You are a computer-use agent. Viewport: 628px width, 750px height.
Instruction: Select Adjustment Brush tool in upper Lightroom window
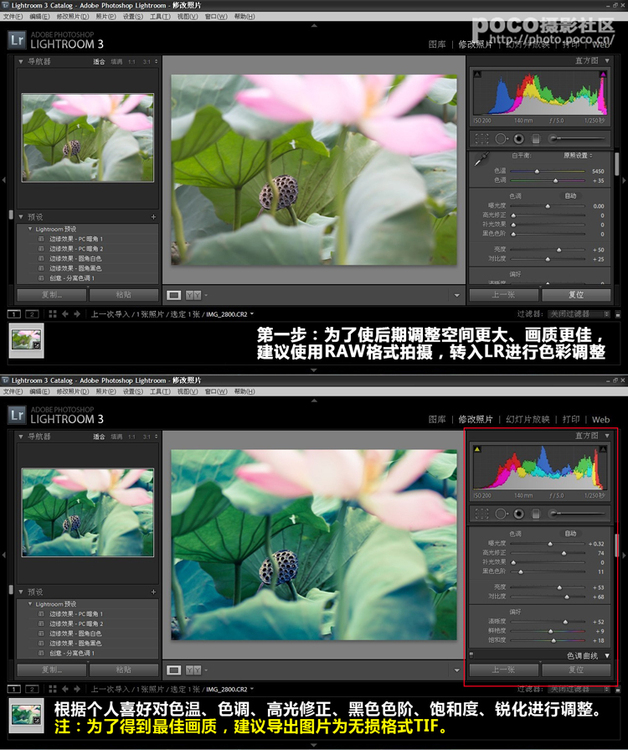(578, 139)
